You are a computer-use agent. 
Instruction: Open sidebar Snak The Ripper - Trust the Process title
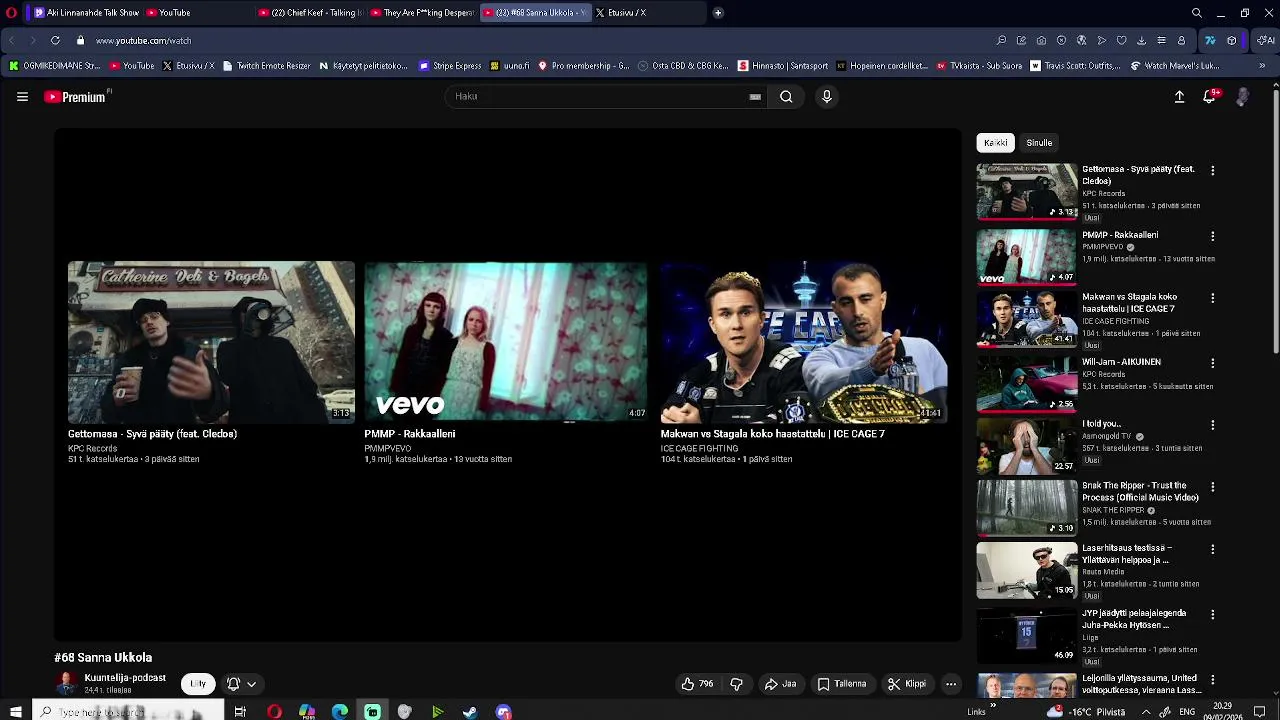[1140, 491]
